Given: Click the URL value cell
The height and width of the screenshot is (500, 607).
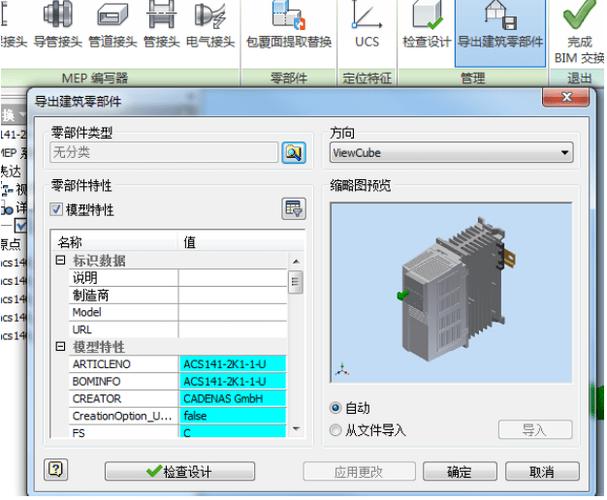Looking at the screenshot, I should (x=233, y=329).
